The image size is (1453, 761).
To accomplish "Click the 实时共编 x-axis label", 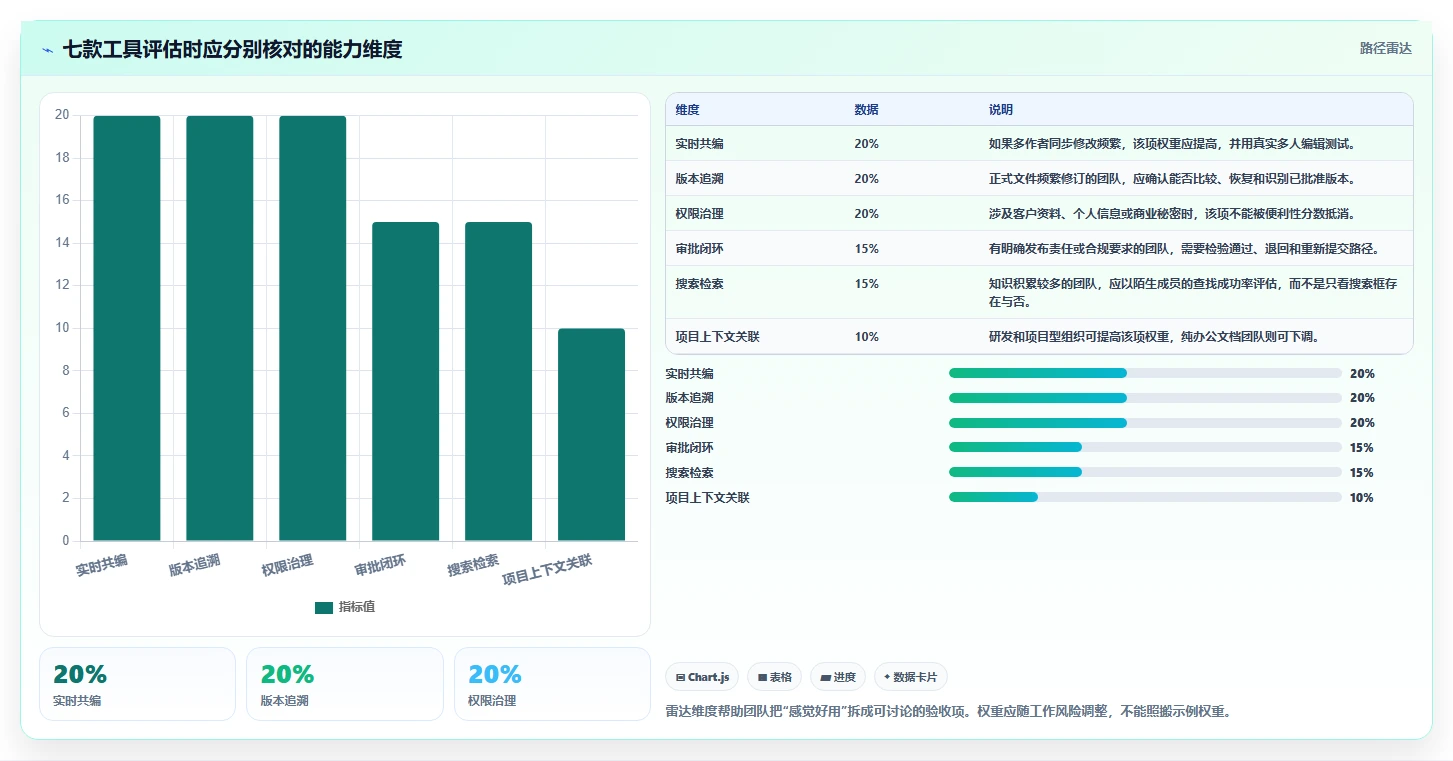I will pos(102,564).
